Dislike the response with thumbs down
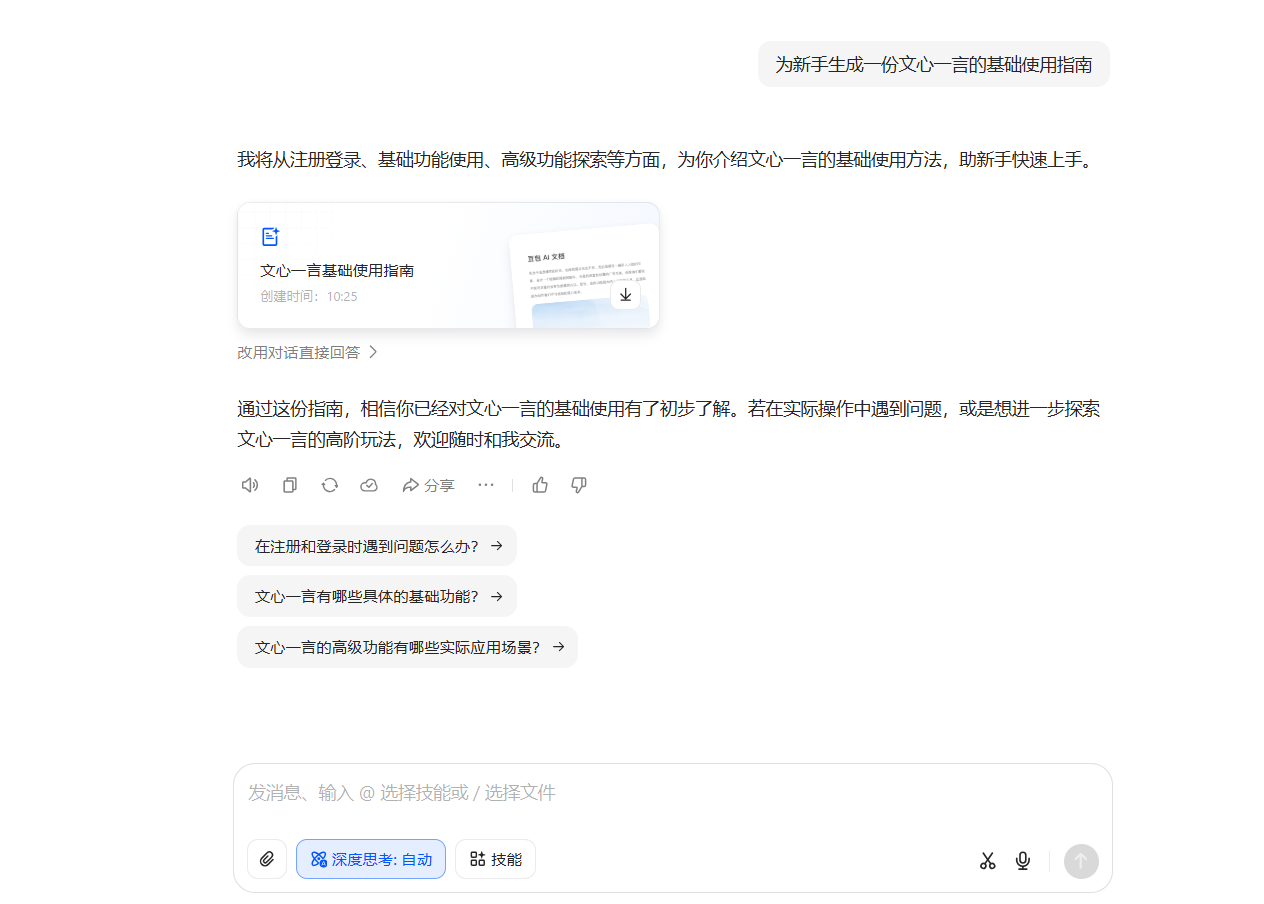This screenshot has height=904, width=1264. tap(579, 485)
